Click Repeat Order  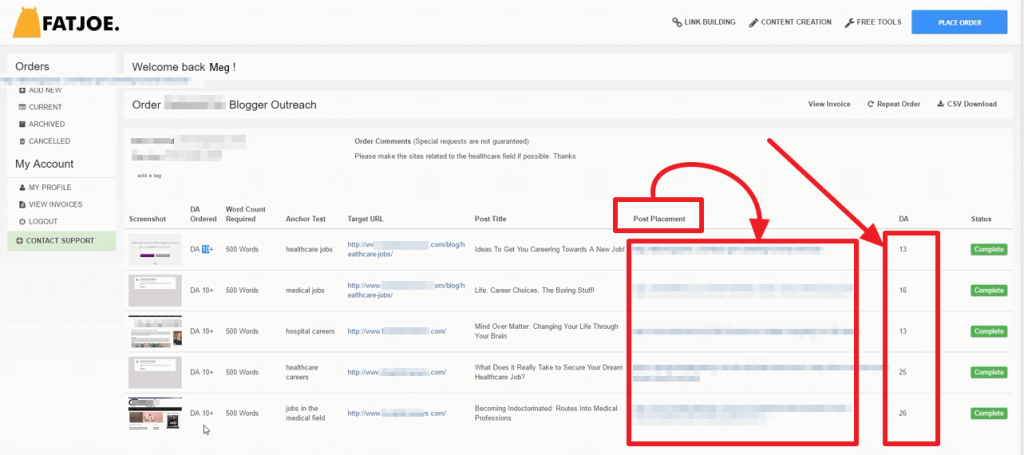point(893,104)
